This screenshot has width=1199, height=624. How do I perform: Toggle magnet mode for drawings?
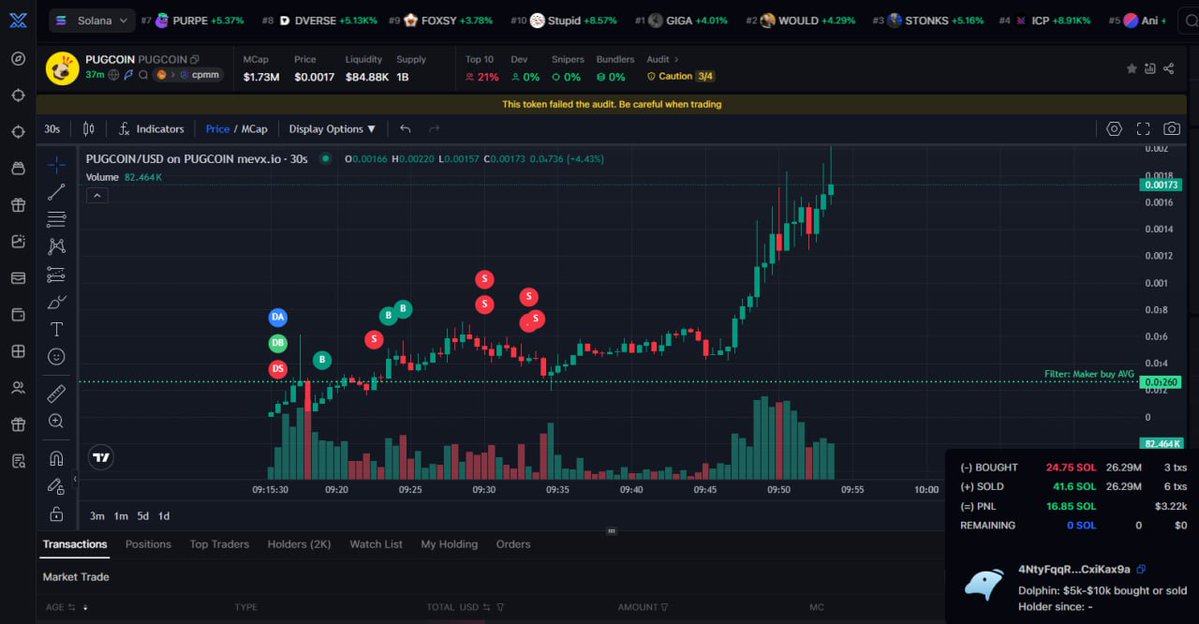coord(57,458)
